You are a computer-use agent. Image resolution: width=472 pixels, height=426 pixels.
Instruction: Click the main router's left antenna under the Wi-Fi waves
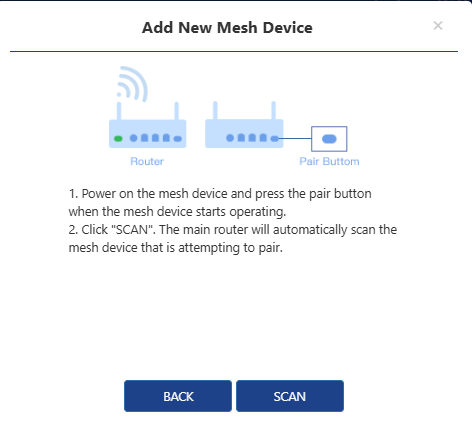coord(119,111)
